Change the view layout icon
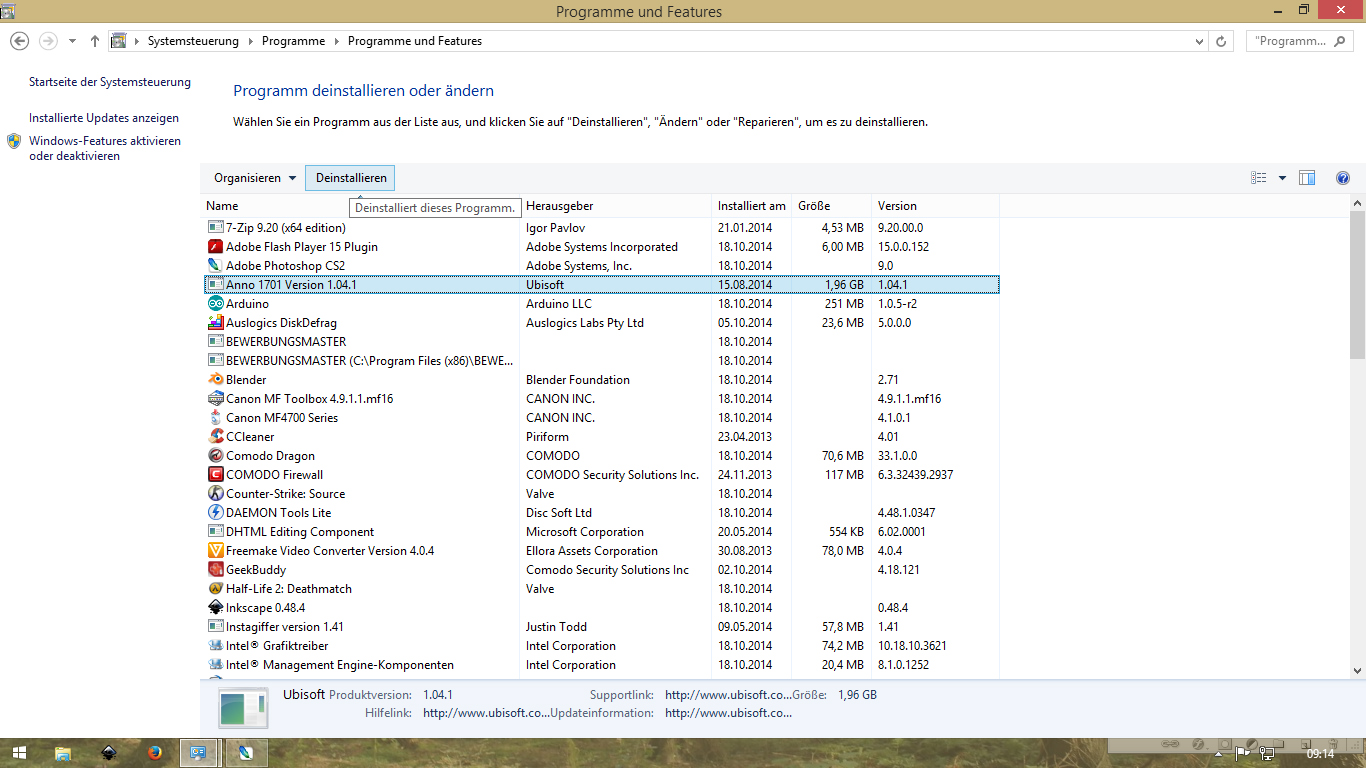Image resolution: width=1366 pixels, height=768 pixels. (x=1259, y=178)
